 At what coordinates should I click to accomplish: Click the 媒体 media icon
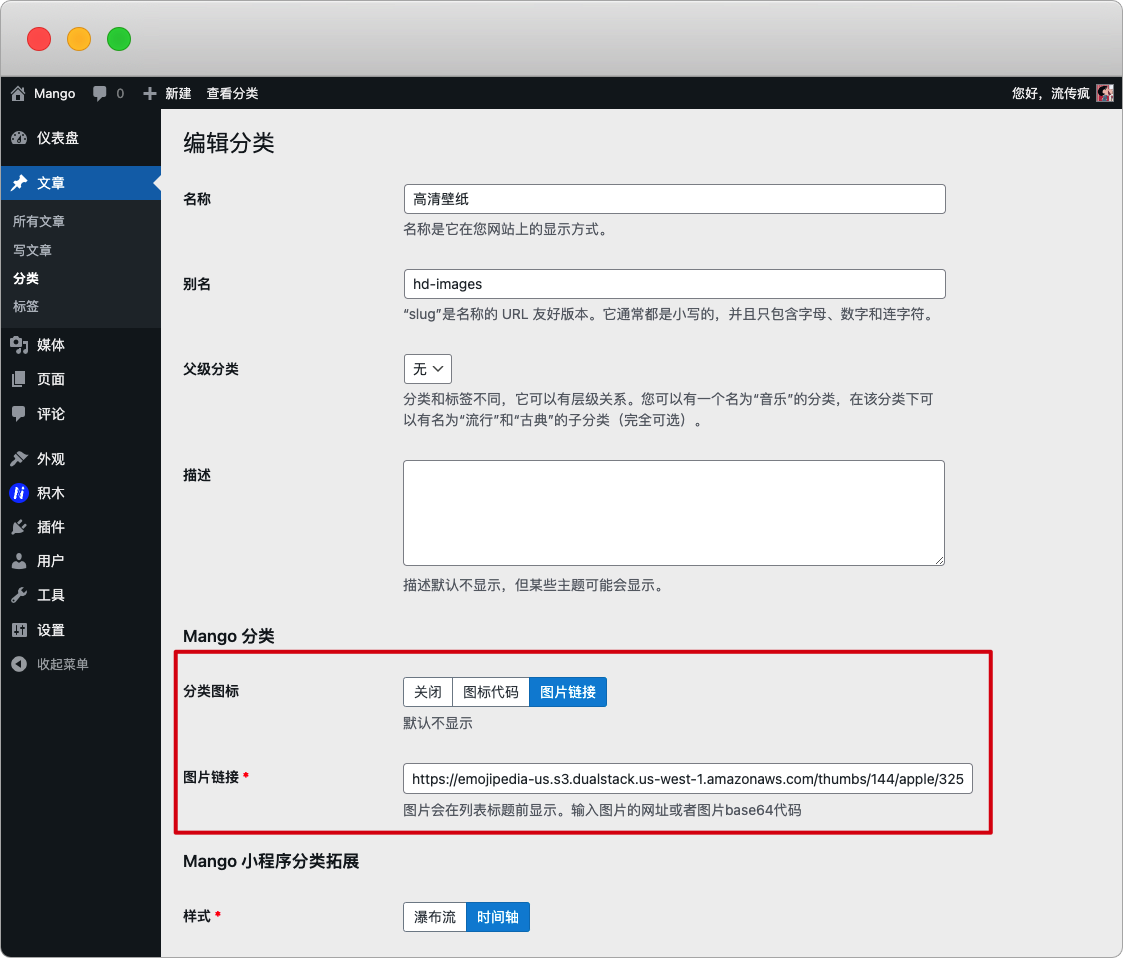(19, 345)
